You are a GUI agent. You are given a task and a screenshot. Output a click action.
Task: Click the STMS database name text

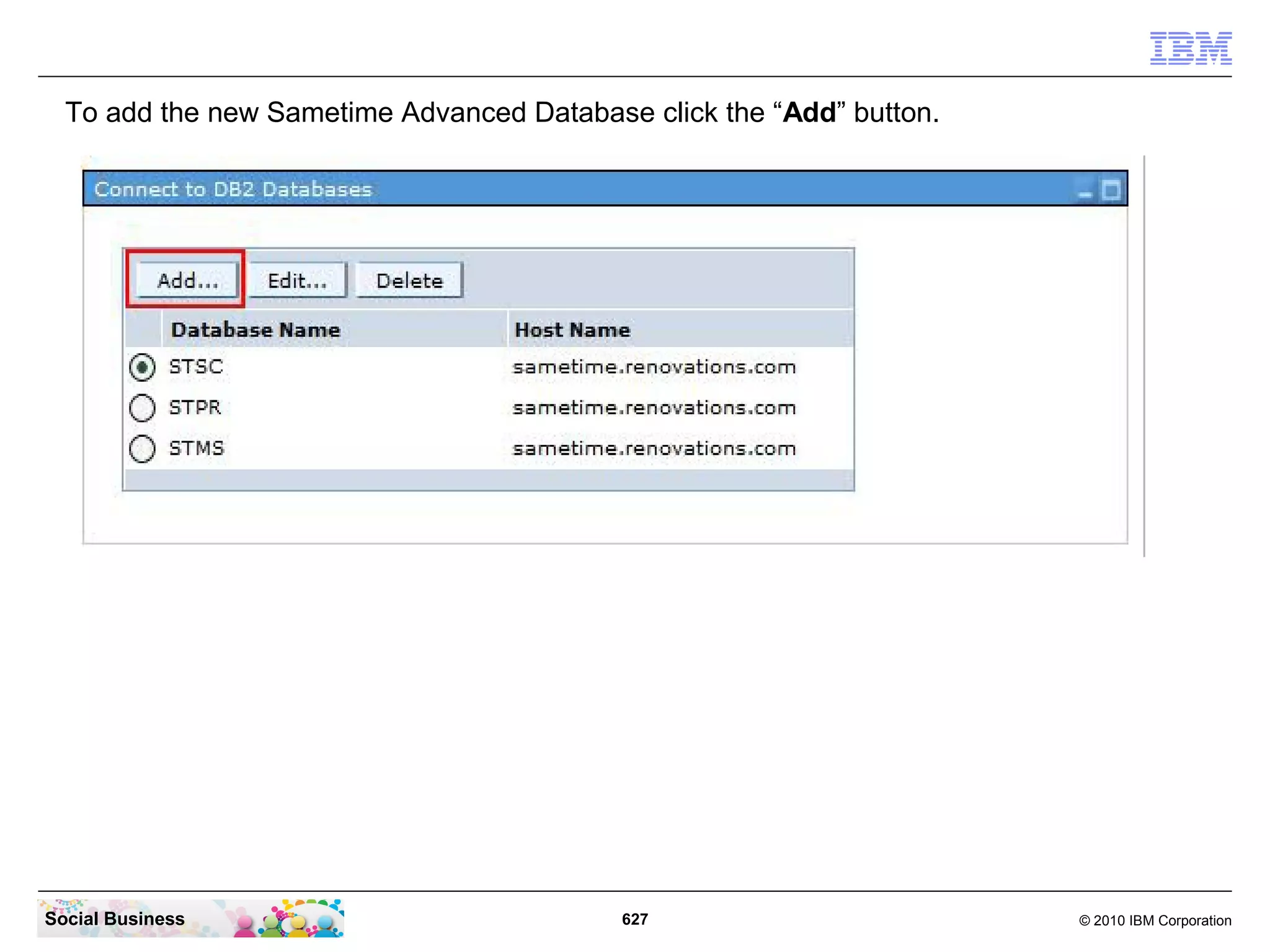(197, 449)
